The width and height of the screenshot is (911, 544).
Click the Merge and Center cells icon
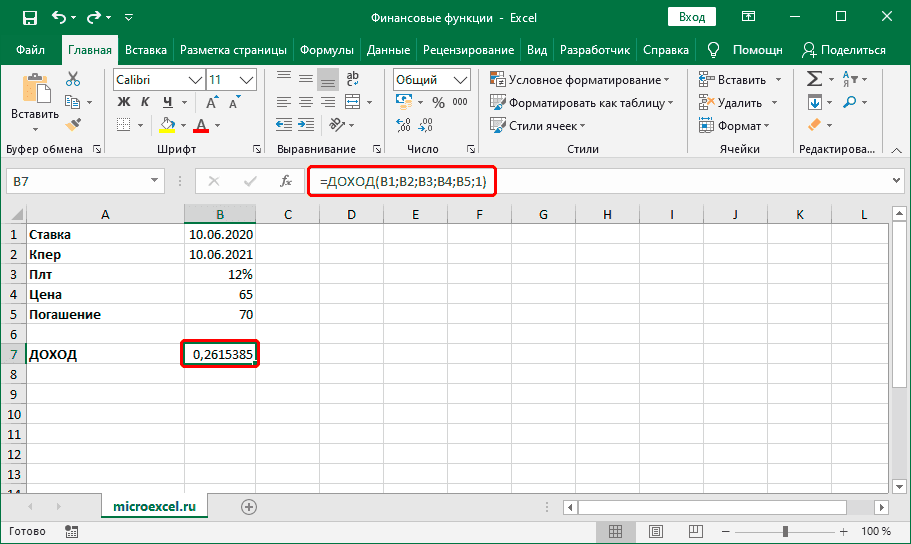pos(352,102)
